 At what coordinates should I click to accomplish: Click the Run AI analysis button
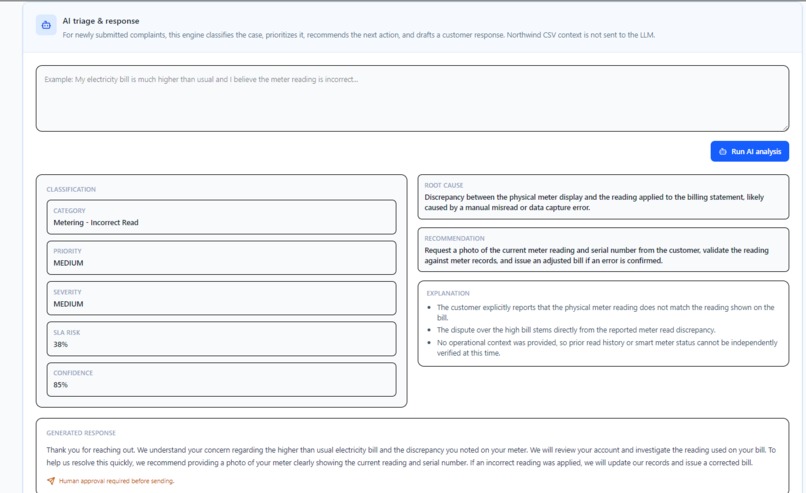(749, 151)
